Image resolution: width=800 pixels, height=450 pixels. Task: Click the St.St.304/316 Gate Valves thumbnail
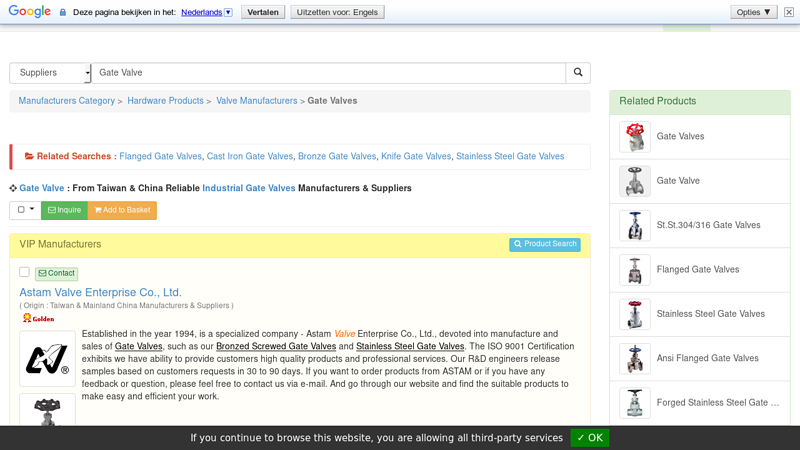pos(635,226)
